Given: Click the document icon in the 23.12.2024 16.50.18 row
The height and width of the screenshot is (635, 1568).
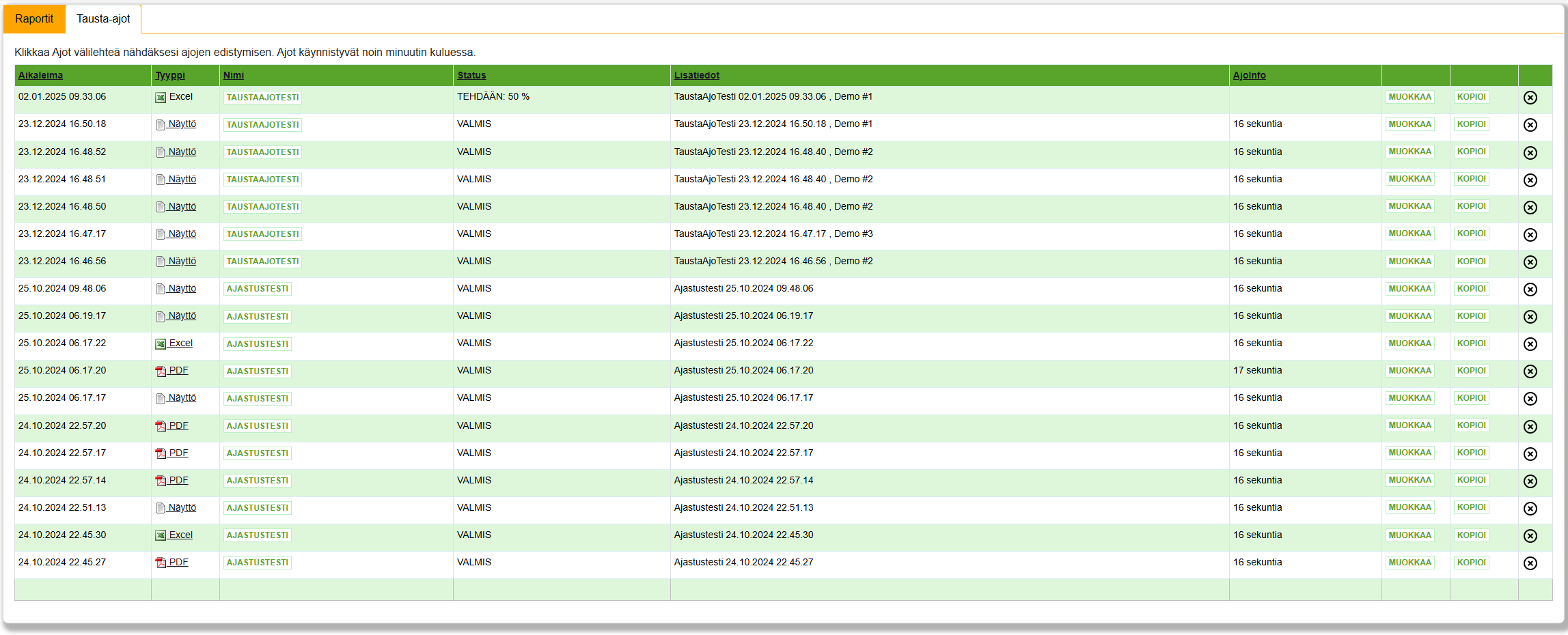Looking at the screenshot, I should [161, 125].
